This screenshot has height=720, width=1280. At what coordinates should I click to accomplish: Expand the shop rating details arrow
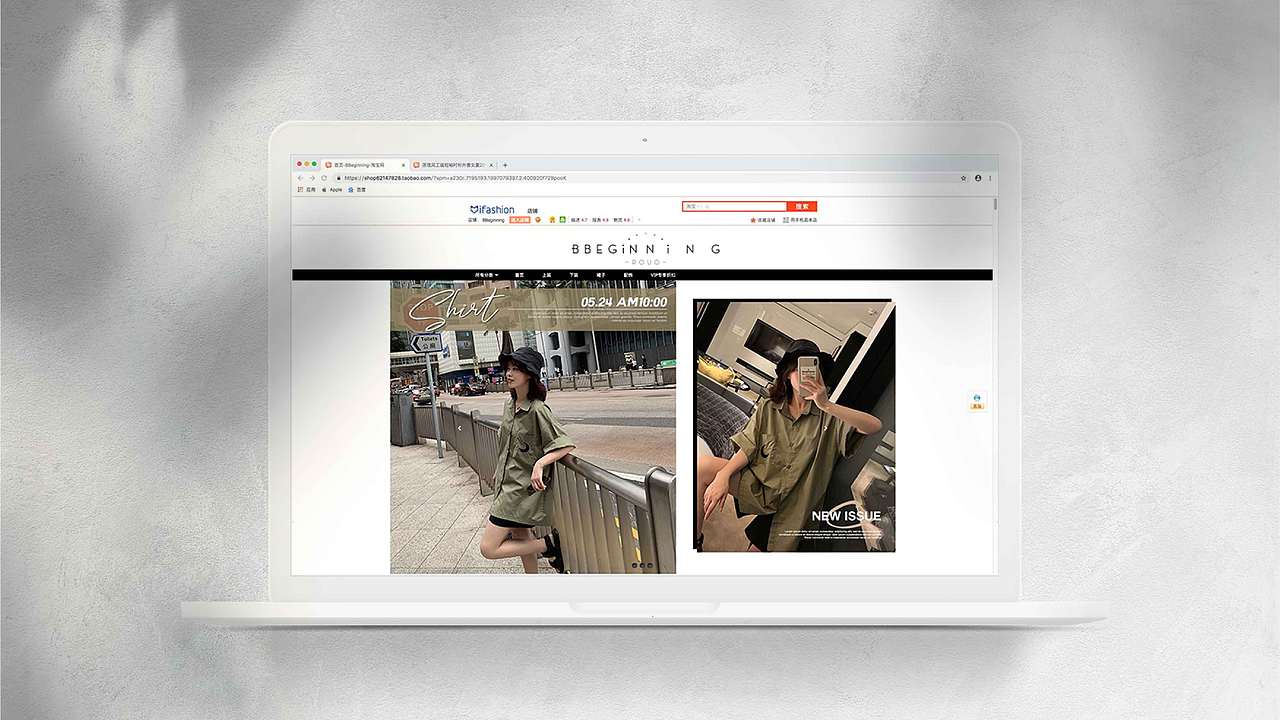click(x=639, y=220)
